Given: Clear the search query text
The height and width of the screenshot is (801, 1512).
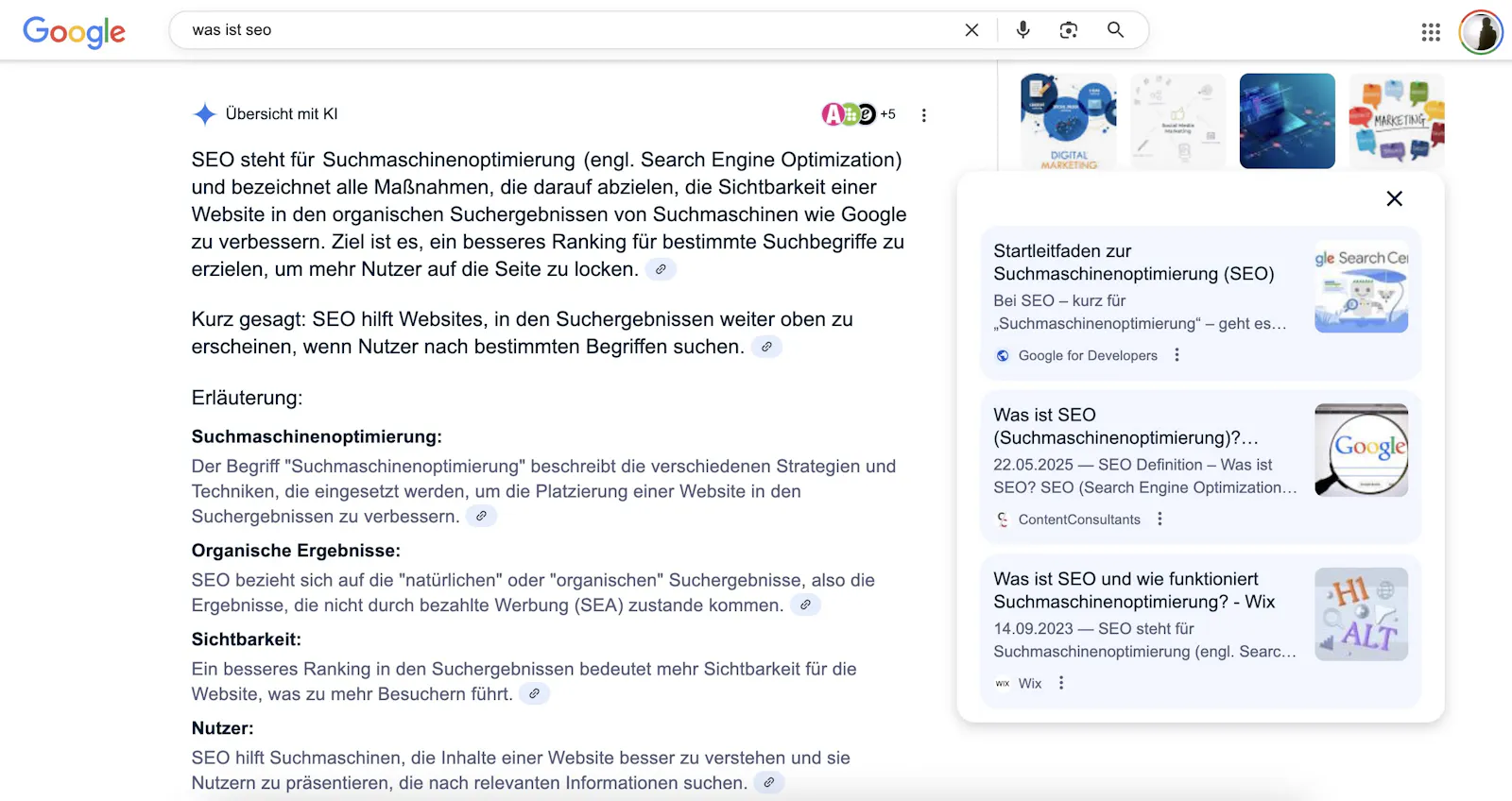Looking at the screenshot, I should (971, 30).
